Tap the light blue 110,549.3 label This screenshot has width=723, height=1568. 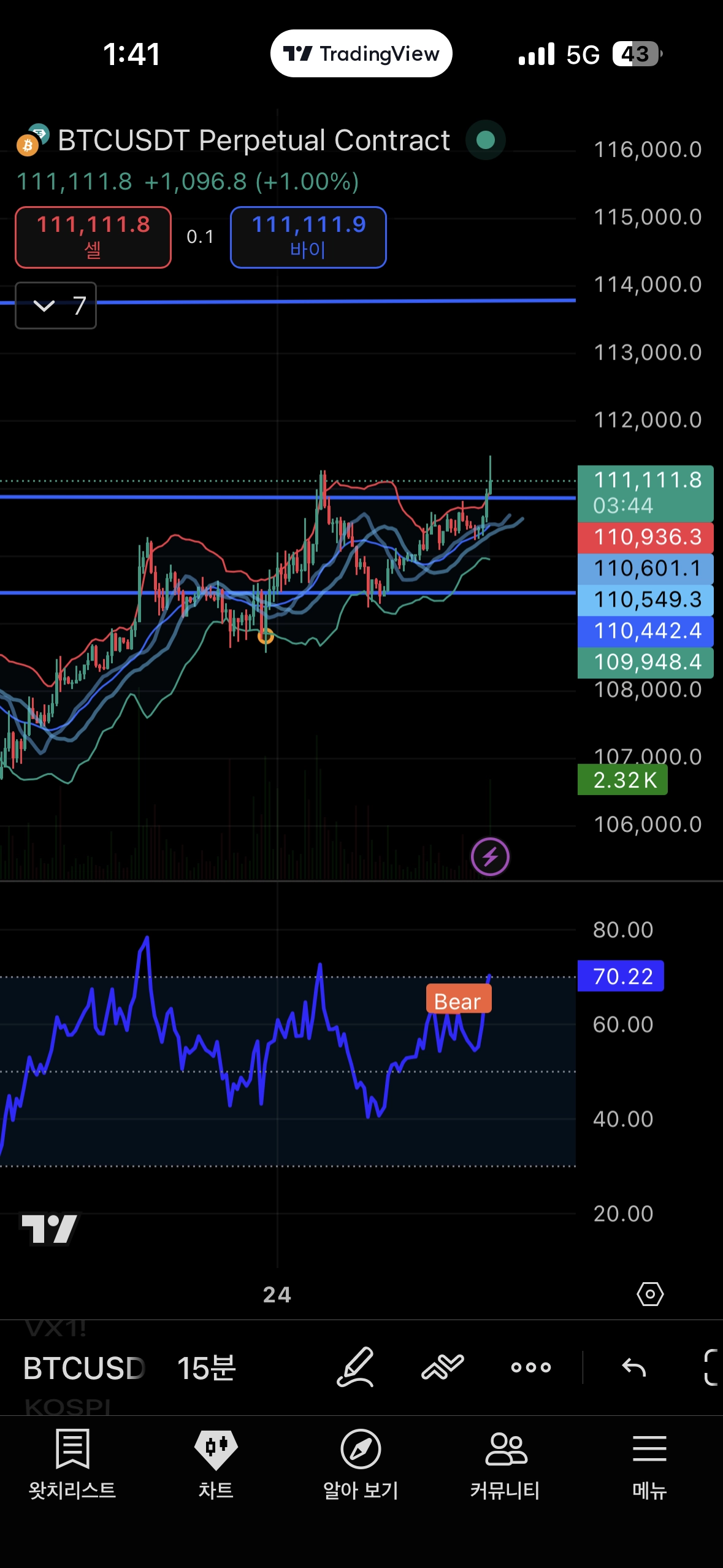coord(646,600)
